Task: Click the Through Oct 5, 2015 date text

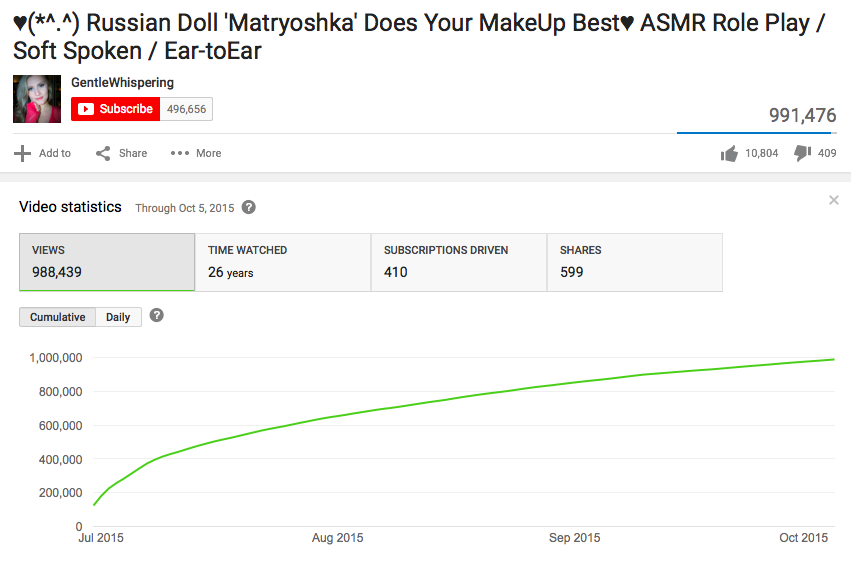Action: coord(185,208)
